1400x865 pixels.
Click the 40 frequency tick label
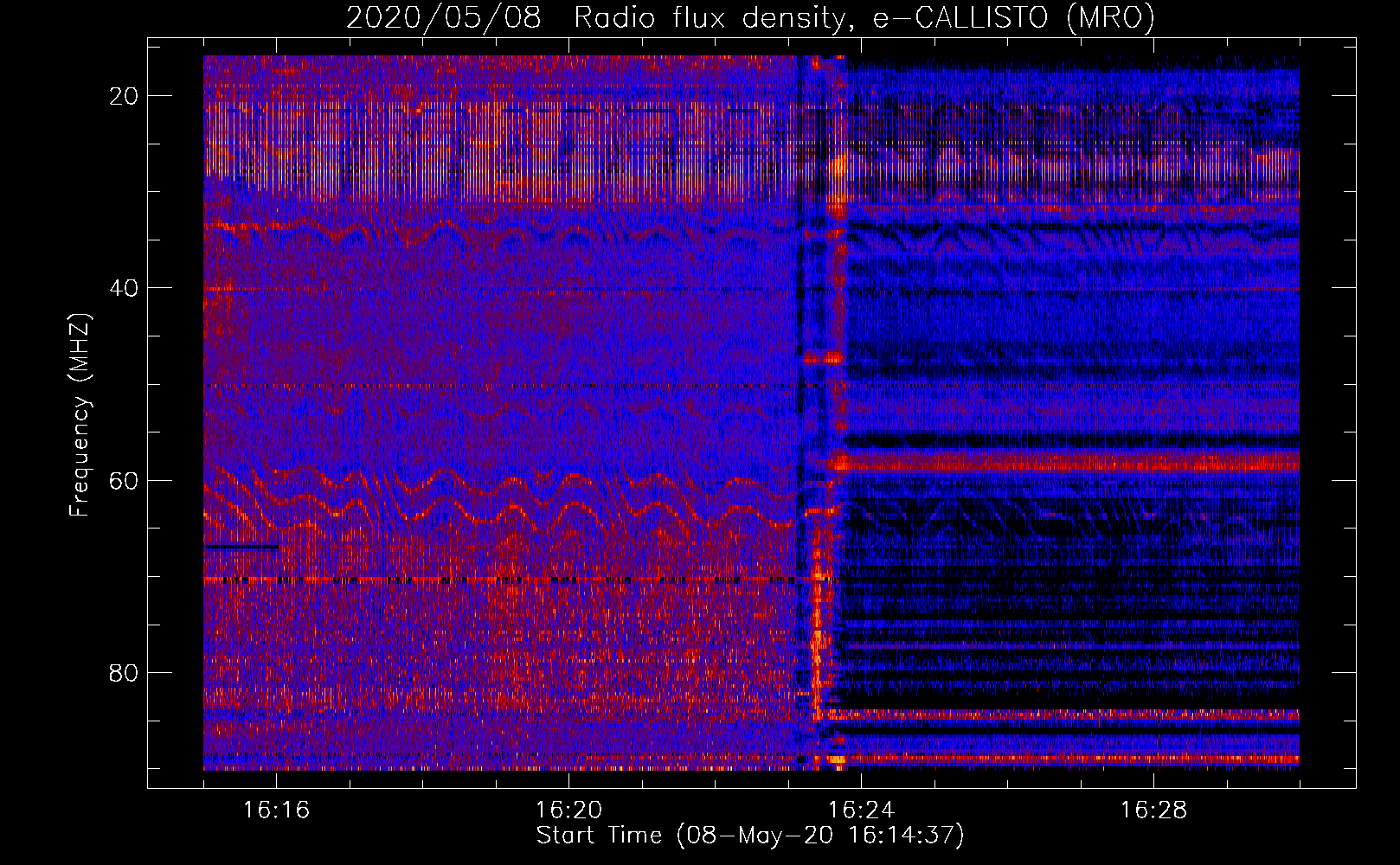(x=125, y=288)
